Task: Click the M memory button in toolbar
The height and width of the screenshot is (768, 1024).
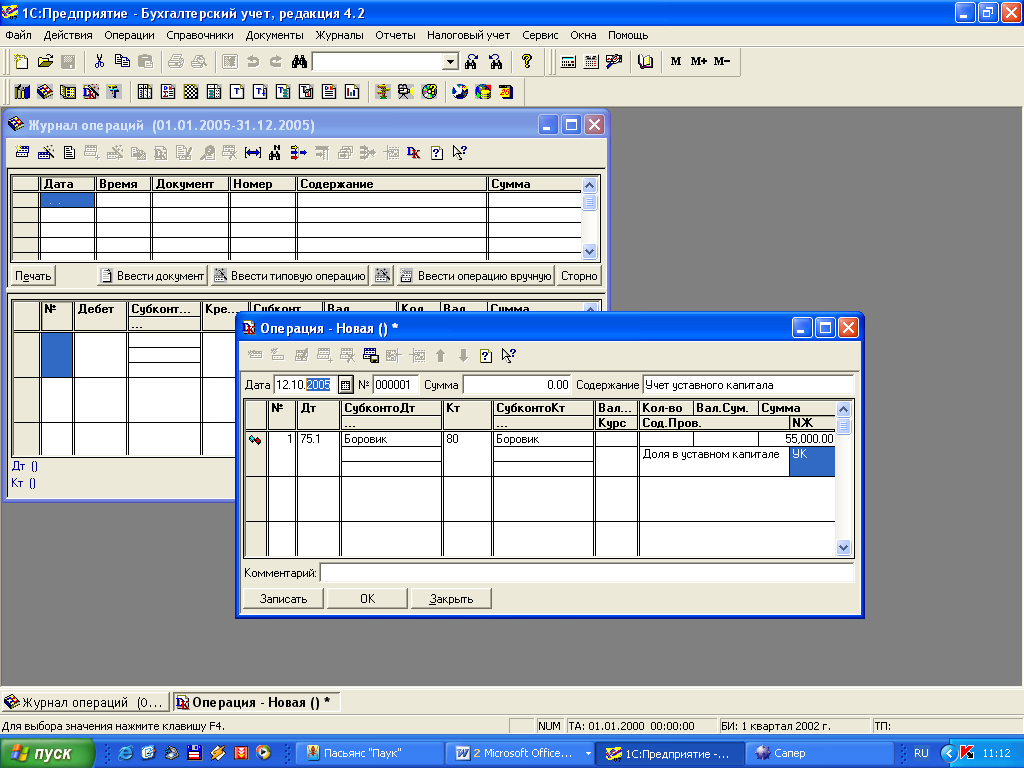Action: coord(676,61)
